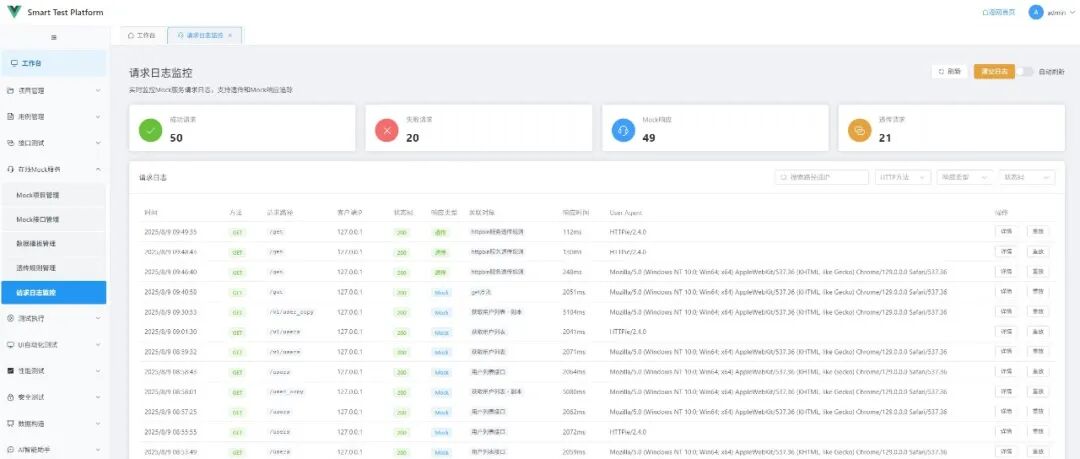Click the Mock tag in the 09:40:50 row
This screenshot has width=1080, height=459.
[442, 292]
